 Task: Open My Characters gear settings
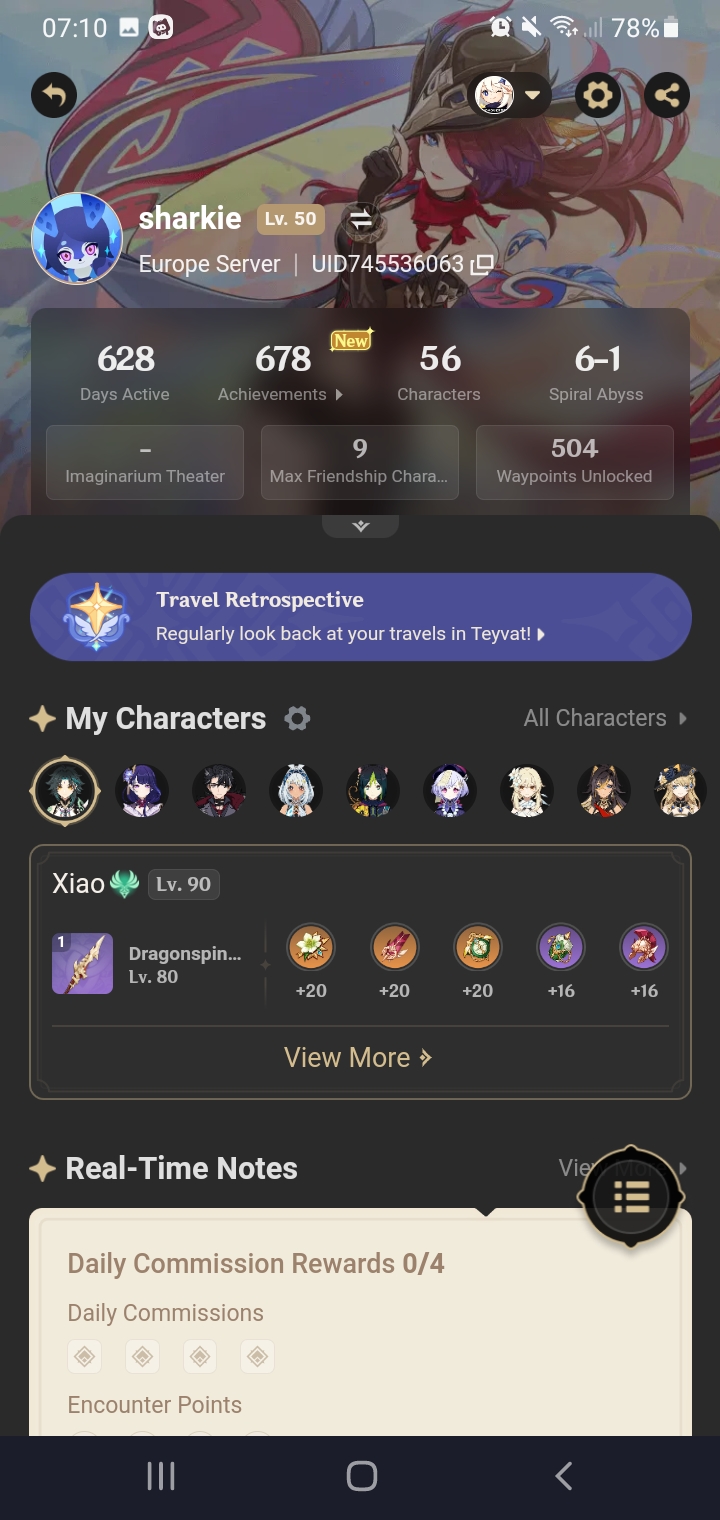click(x=297, y=718)
